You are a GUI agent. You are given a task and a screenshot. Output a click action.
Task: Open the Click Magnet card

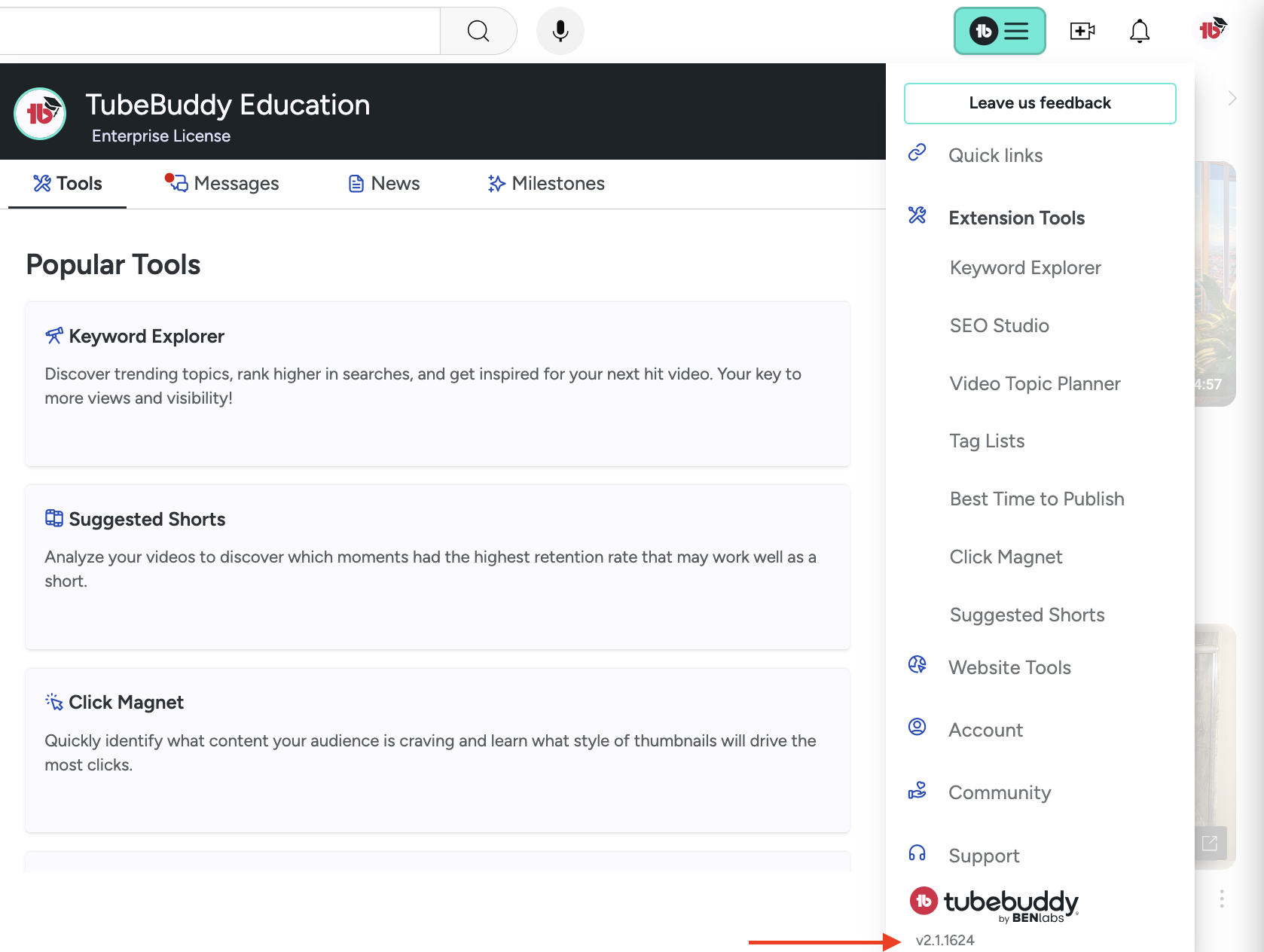(x=438, y=750)
